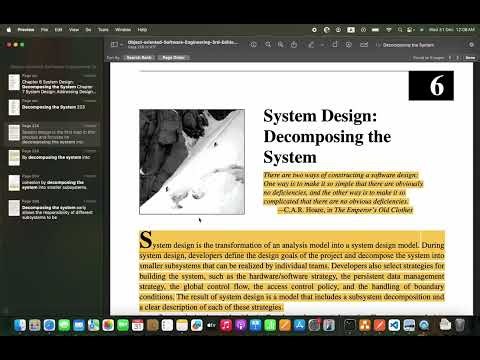
Task: Open the Edit menu
Action: (58, 30)
